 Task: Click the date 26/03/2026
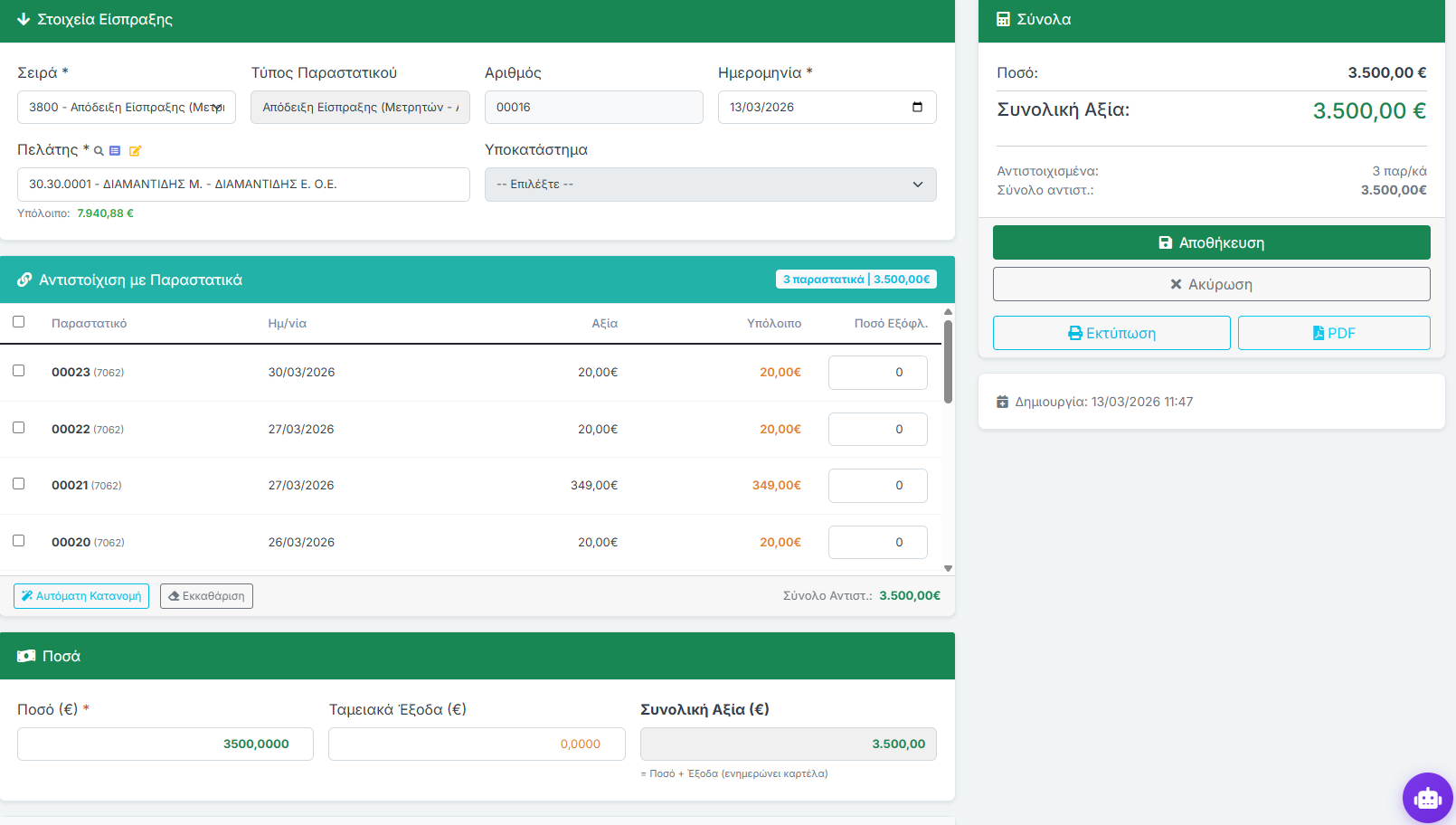click(x=301, y=542)
